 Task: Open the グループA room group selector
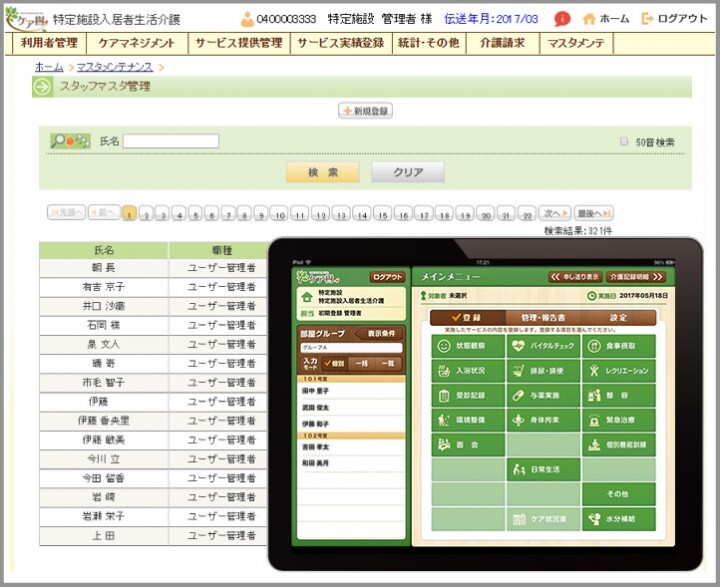coord(351,348)
